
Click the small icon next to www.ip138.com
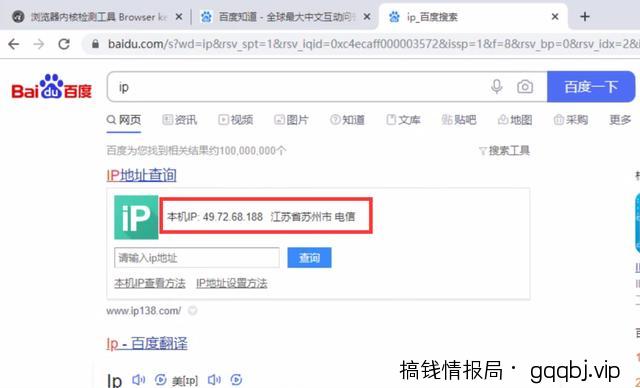click(193, 311)
